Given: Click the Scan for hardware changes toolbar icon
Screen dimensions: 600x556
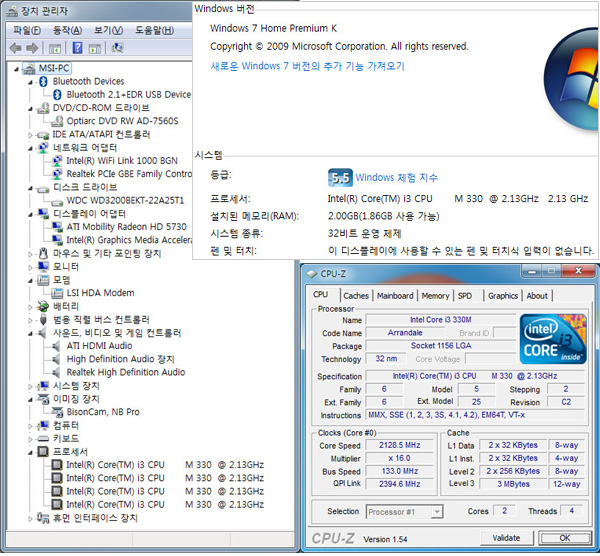Looking at the screenshot, I should [117, 48].
